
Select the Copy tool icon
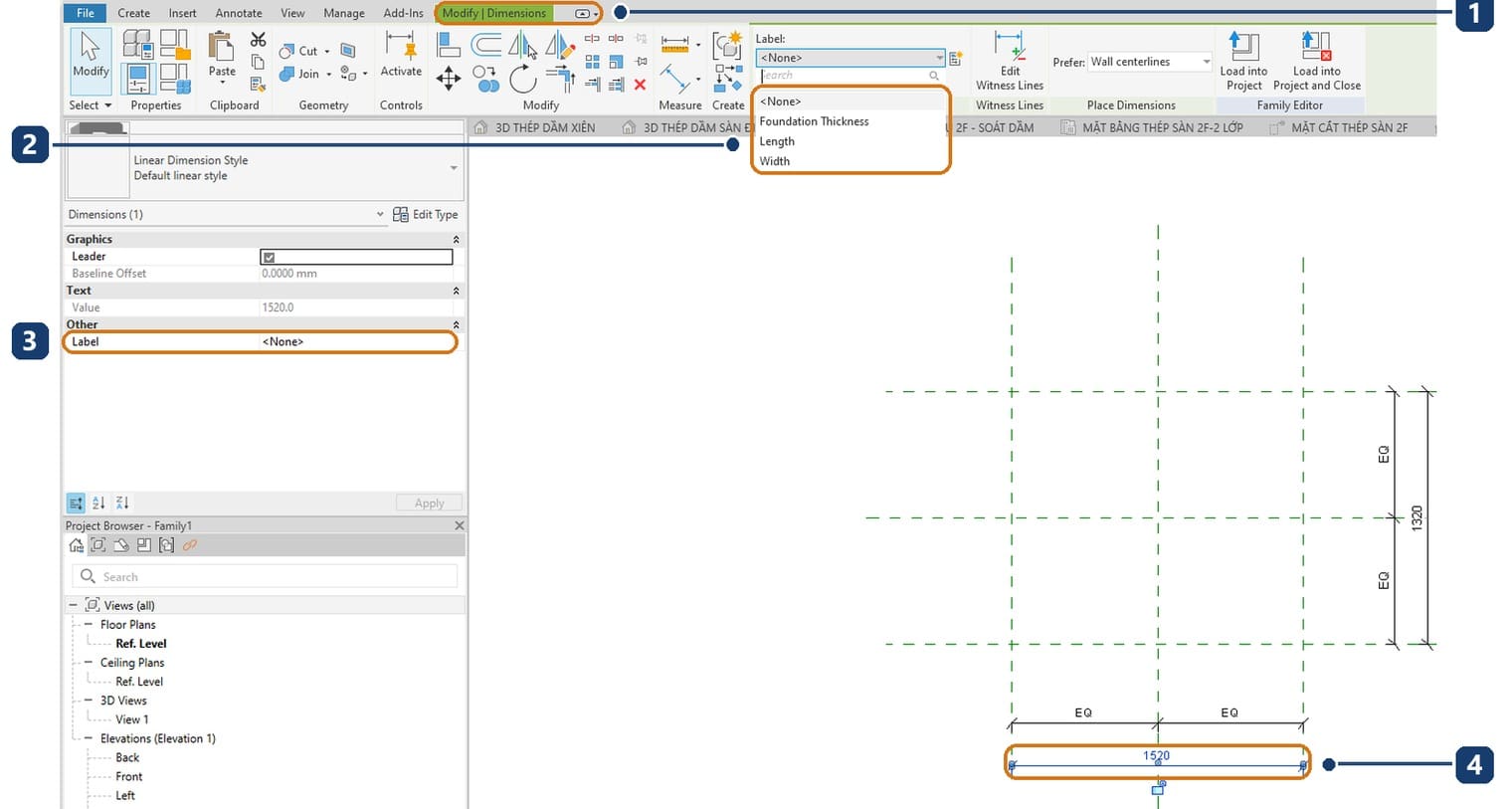pos(485,79)
